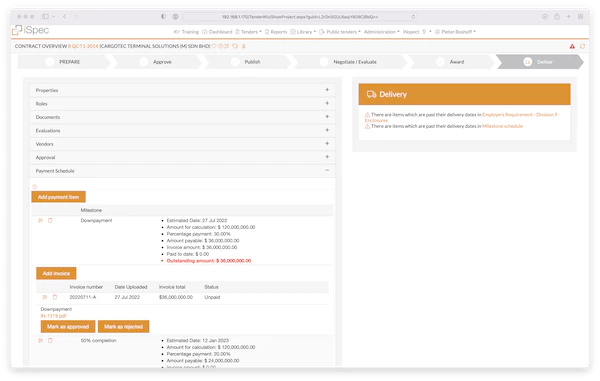Click the Outstanding amount red text
Image resolution: width=600 pixels, height=381 pixels.
click(x=209, y=261)
